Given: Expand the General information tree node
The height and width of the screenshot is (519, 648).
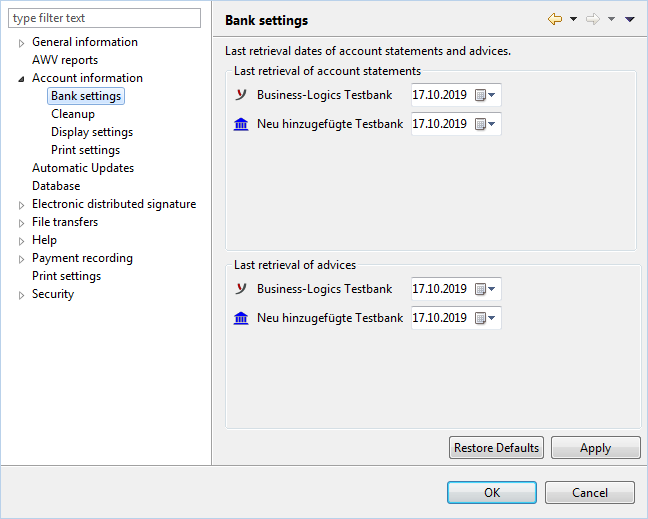Looking at the screenshot, I should tap(21, 43).
